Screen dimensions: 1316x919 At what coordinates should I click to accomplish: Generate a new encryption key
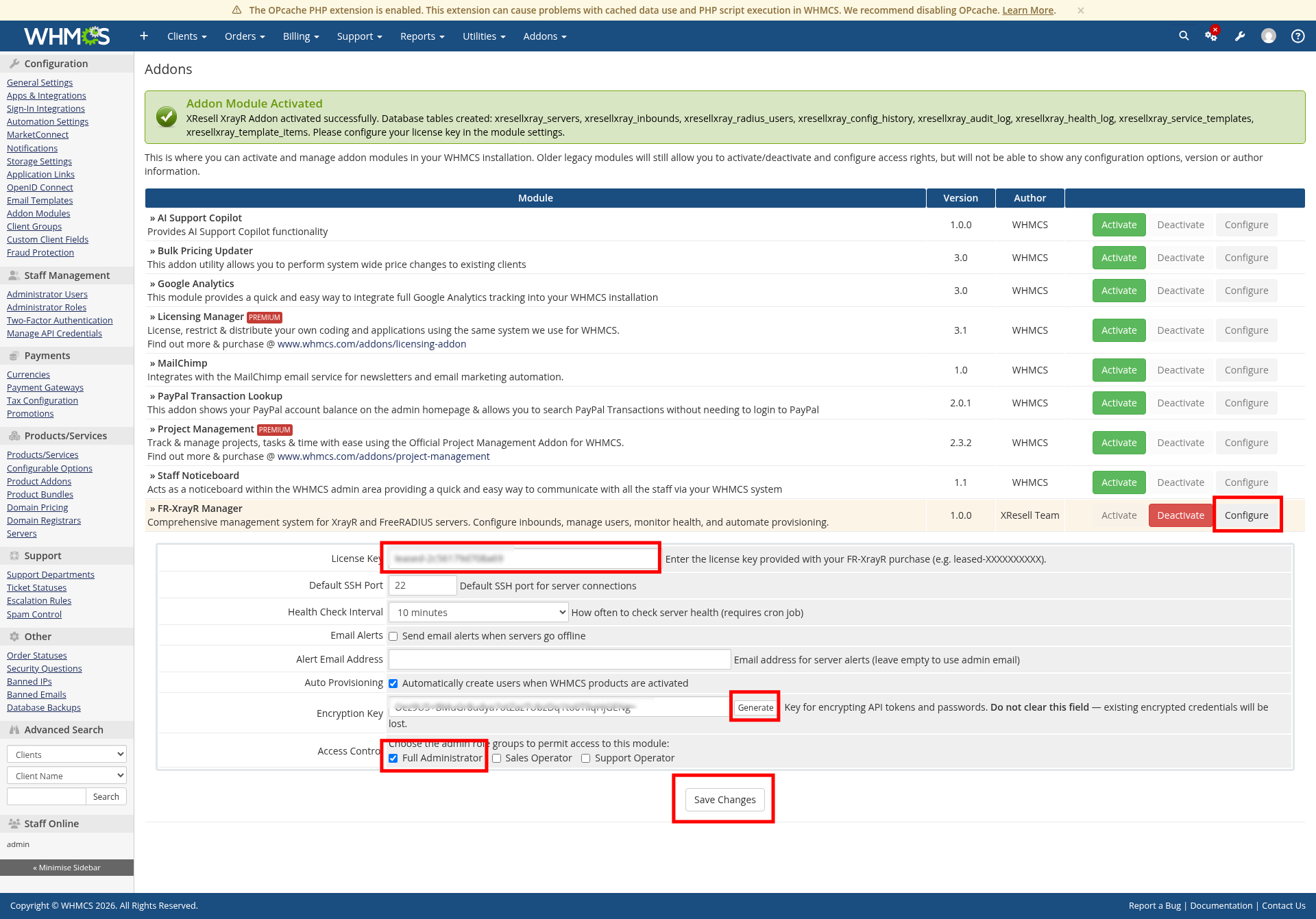click(755, 707)
